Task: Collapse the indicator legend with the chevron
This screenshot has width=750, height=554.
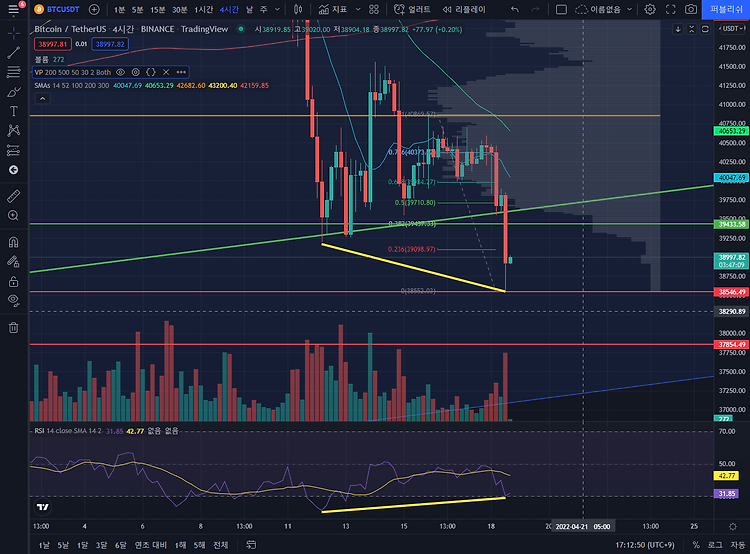Action: [x=42, y=99]
